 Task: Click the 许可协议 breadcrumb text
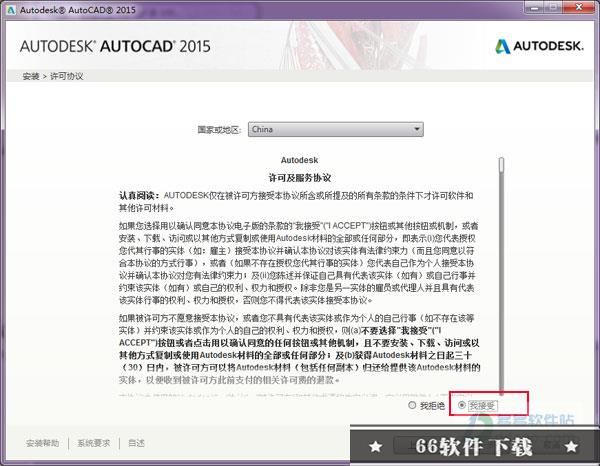(x=67, y=76)
